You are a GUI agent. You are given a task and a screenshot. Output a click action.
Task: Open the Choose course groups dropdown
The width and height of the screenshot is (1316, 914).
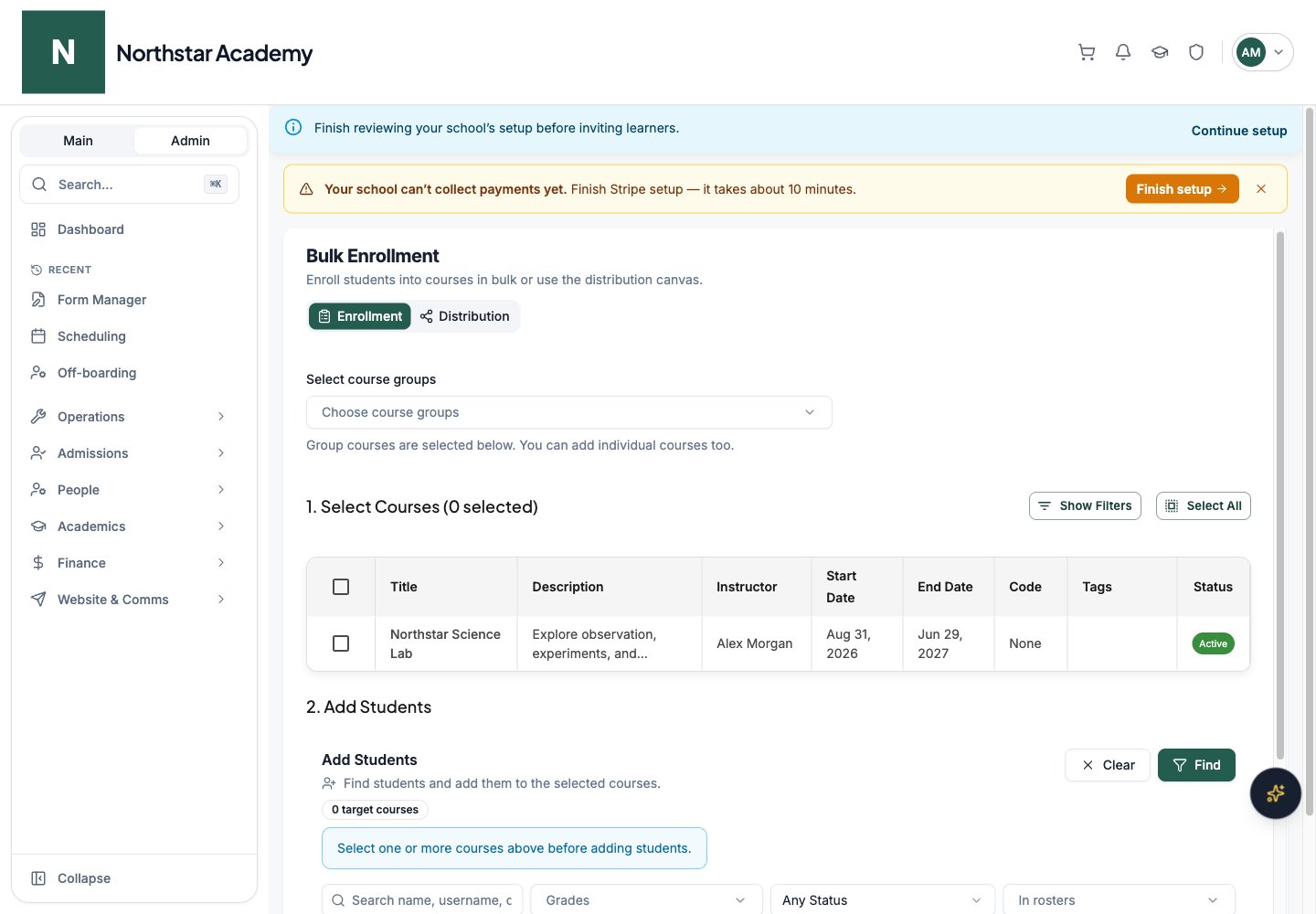pyautogui.click(x=568, y=412)
